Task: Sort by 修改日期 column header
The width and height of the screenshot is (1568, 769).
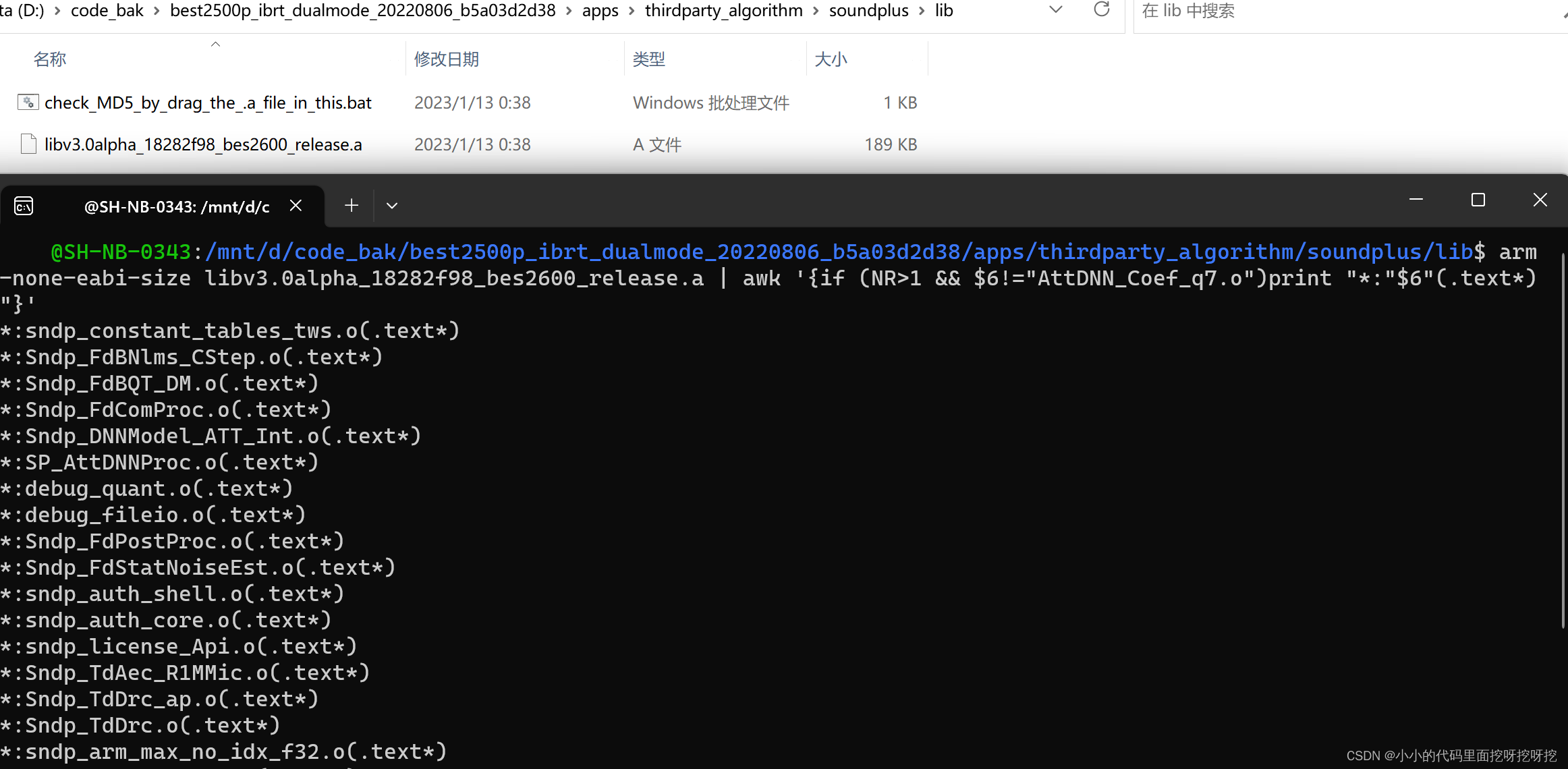Action: pos(447,59)
